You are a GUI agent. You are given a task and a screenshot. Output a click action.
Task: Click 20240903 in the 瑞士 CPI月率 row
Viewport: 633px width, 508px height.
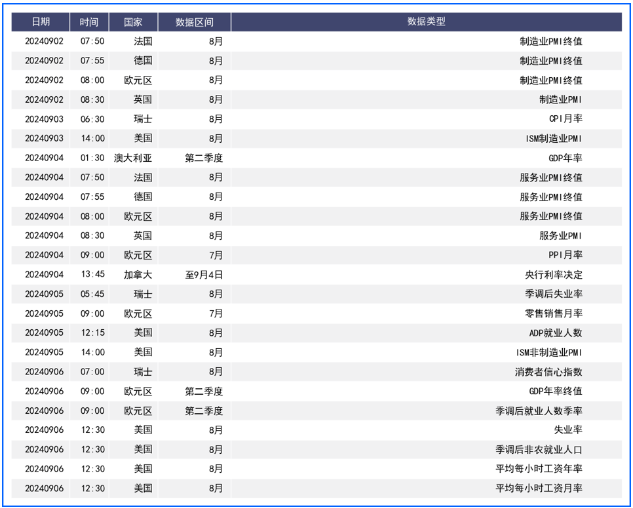44,119
